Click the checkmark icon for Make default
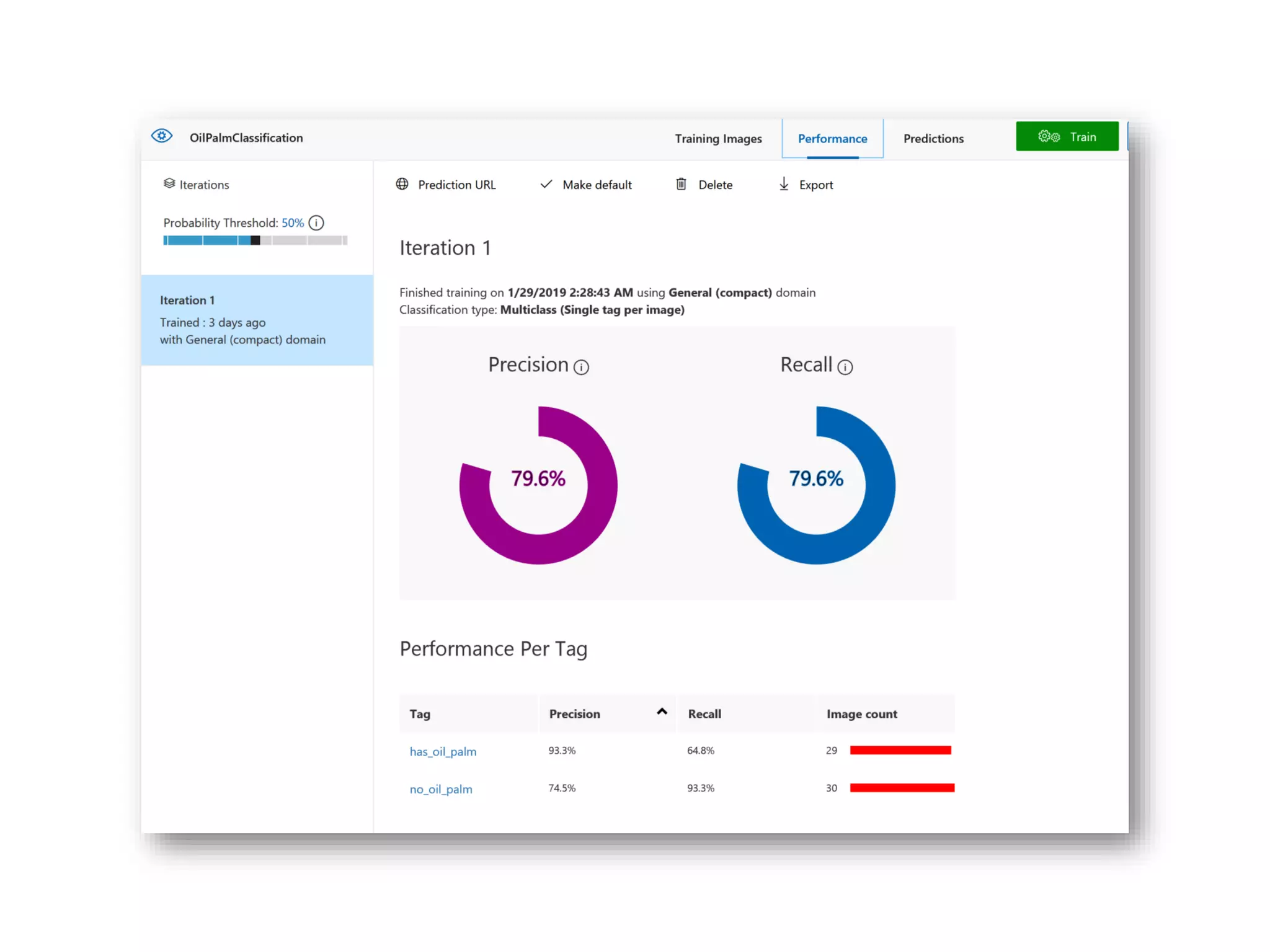 pos(546,184)
